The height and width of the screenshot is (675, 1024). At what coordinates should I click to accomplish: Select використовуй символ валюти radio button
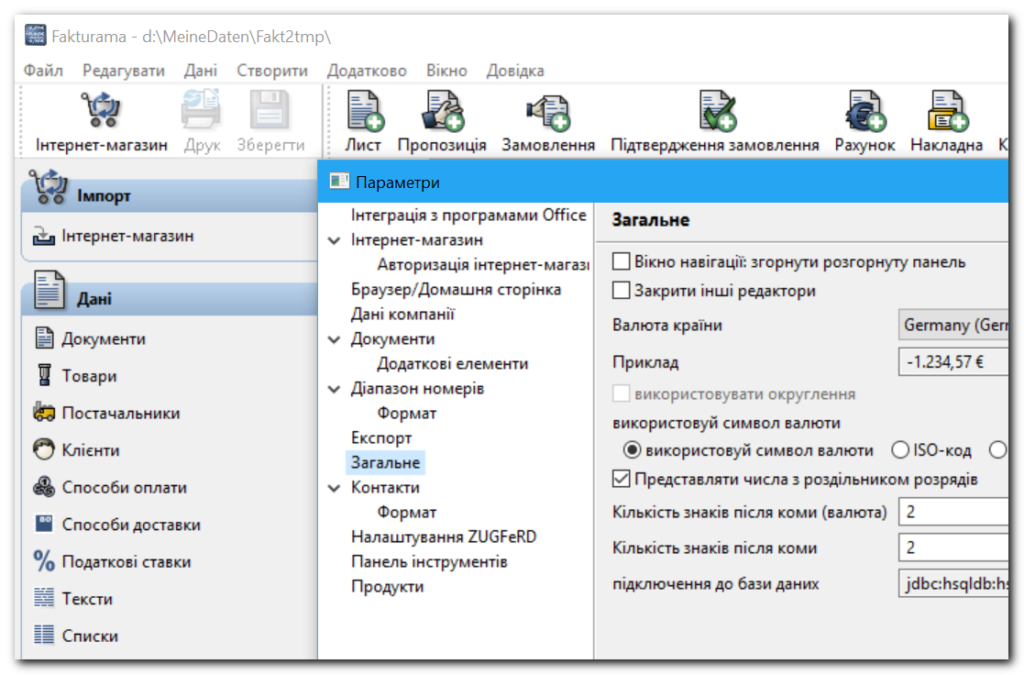tap(632, 450)
